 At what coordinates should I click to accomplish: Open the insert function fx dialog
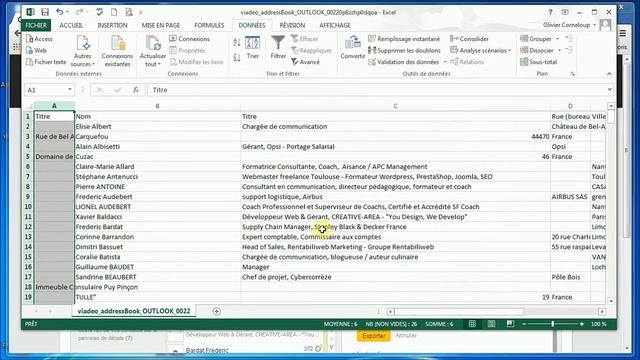(x=136, y=90)
